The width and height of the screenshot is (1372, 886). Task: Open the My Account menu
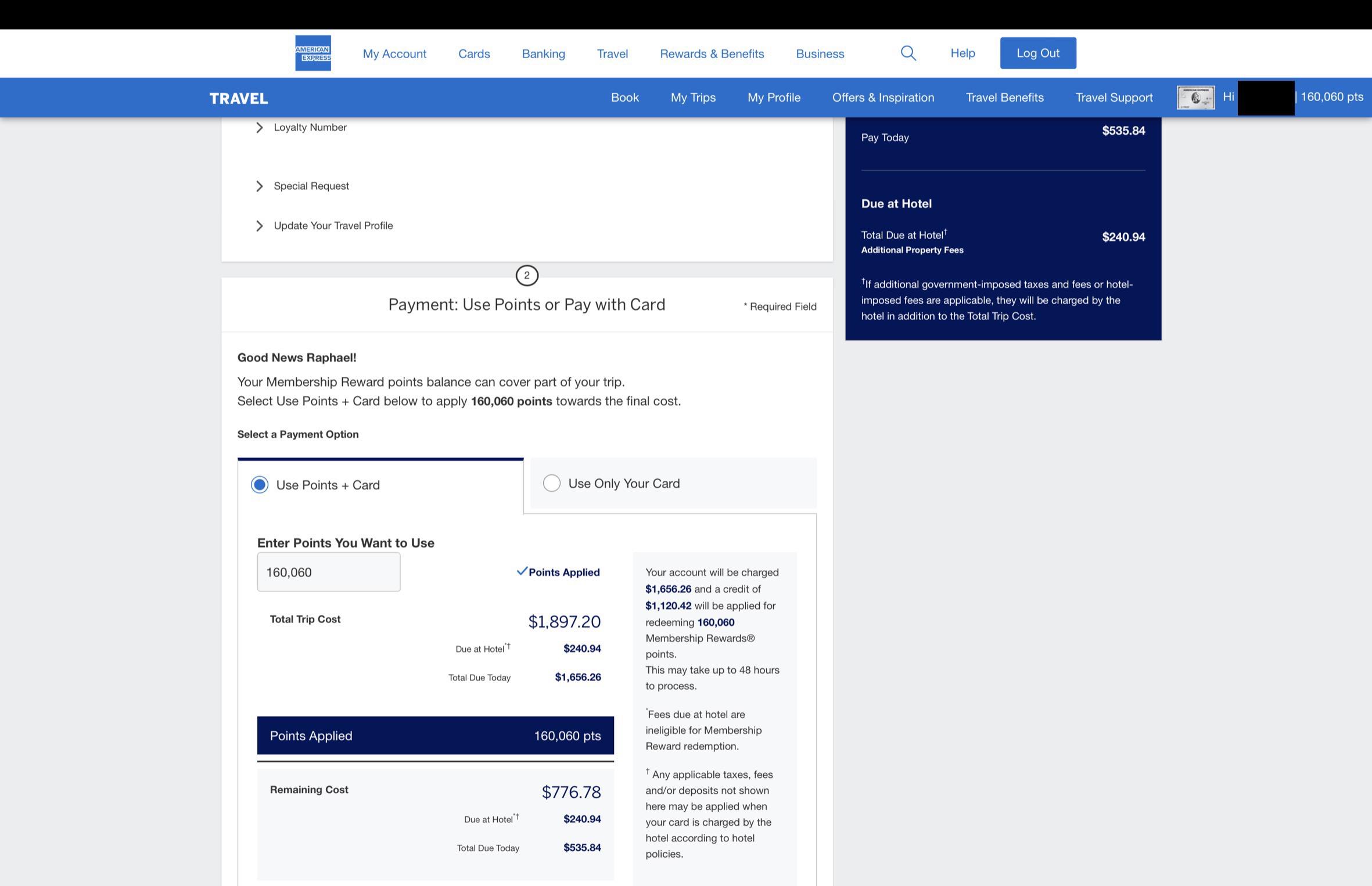pyautogui.click(x=394, y=53)
